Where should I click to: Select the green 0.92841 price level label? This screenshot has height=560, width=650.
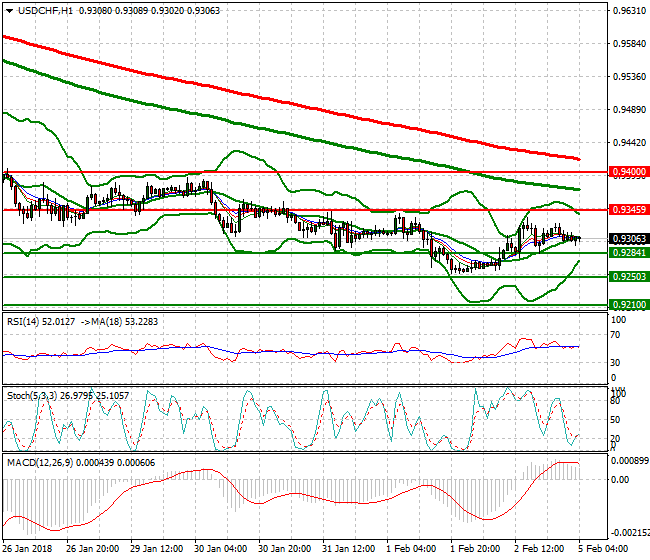pyautogui.click(x=629, y=252)
